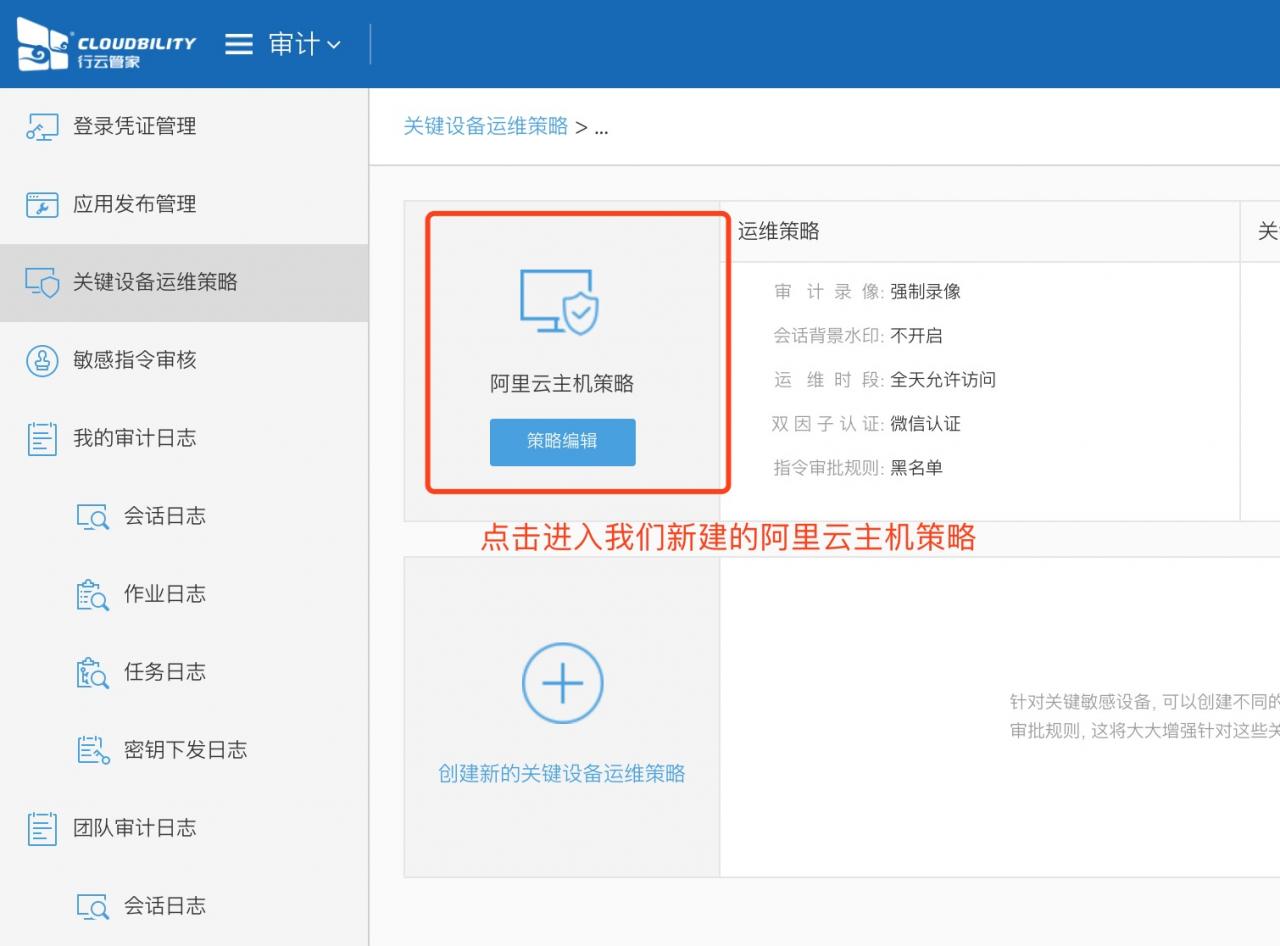1280x946 pixels.
Task: Click the plus circle icon
Action: 562,684
